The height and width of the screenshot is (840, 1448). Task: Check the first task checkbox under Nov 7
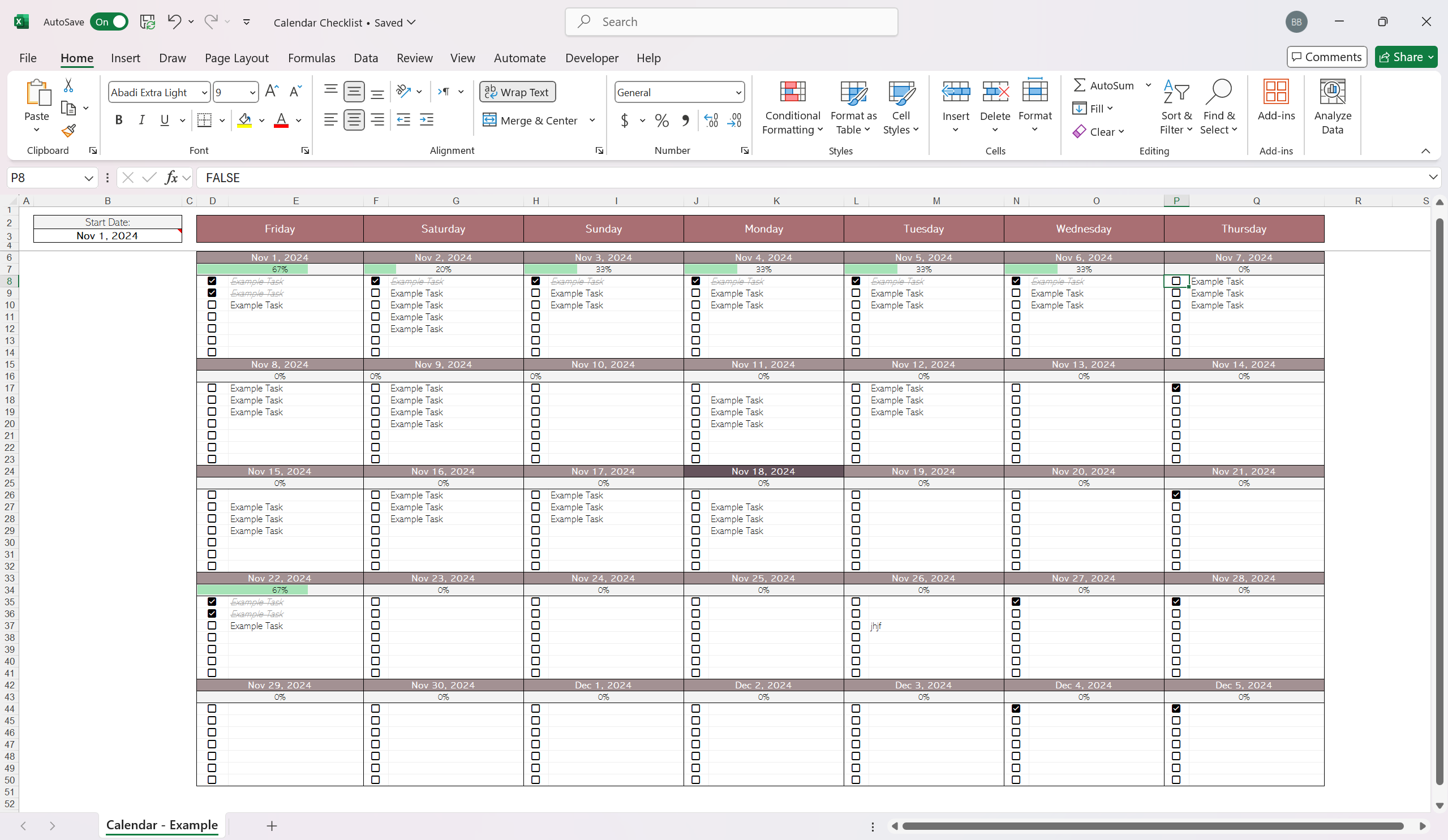coord(1176,281)
